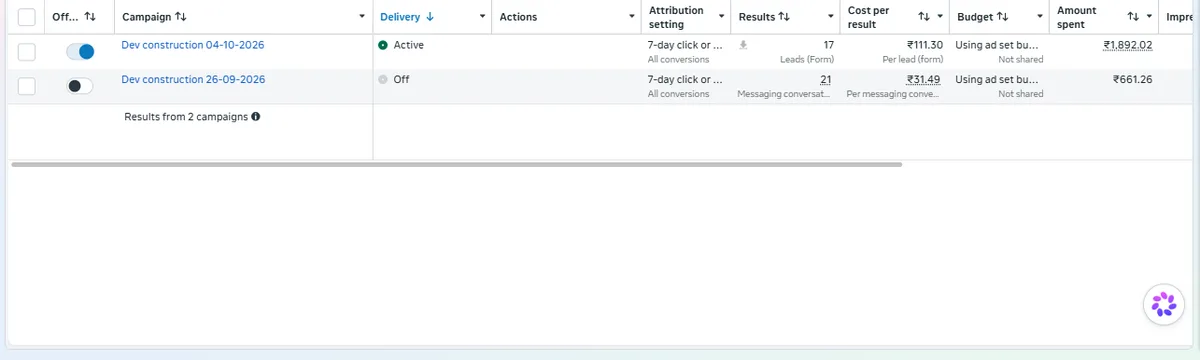Select all campaigns with header checkbox

click(27, 17)
